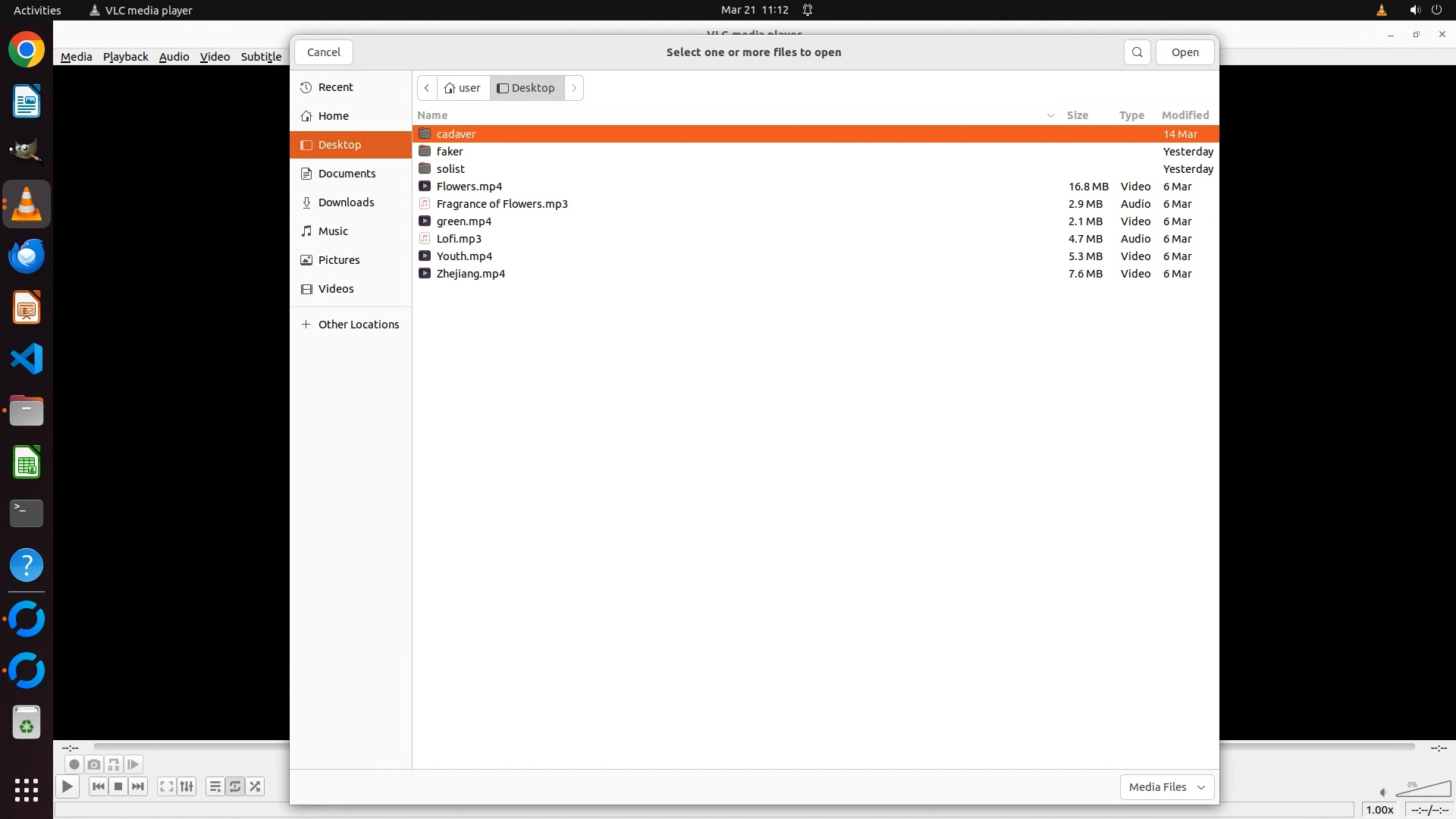This screenshot has height=819, width=1456.
Task: Click the VLC volume slider
Action: point(1423,790)
